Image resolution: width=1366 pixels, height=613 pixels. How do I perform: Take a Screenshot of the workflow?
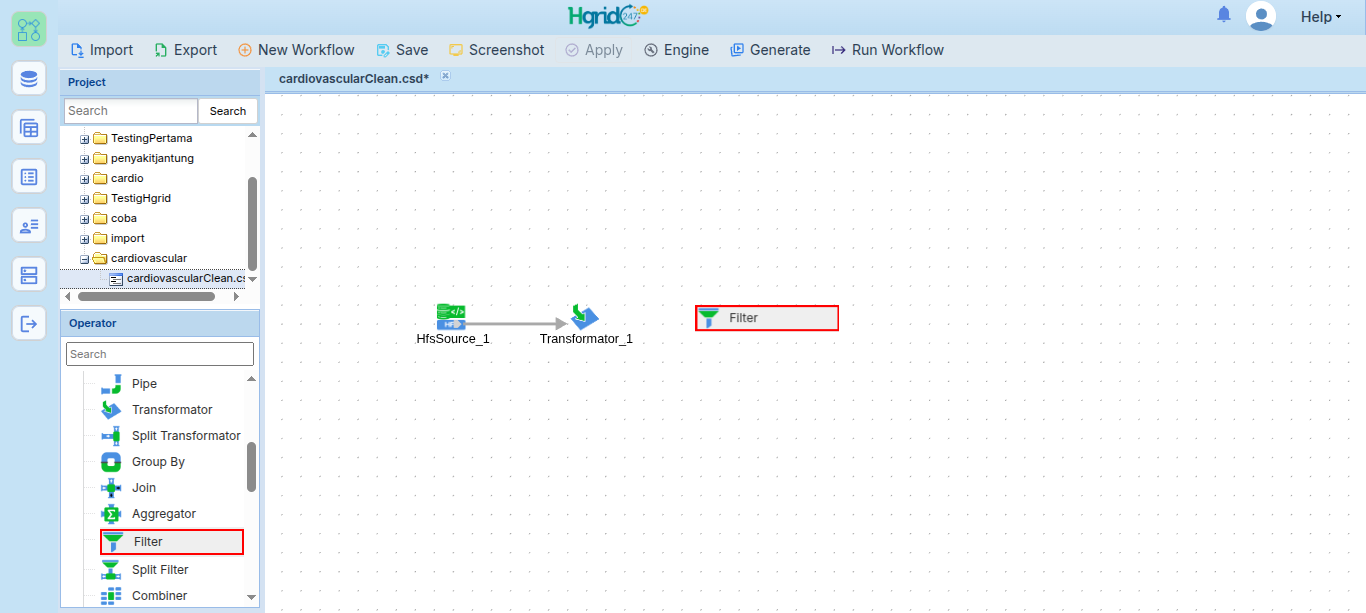[x=497, y=50]
